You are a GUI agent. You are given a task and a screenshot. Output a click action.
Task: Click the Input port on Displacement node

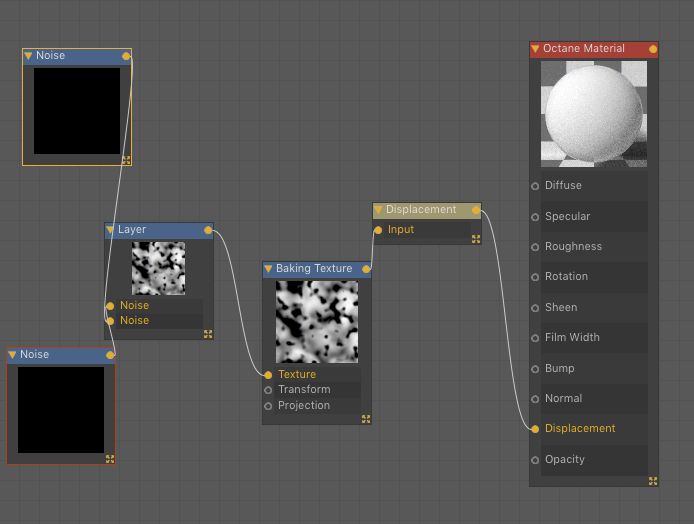coord(378,230)
